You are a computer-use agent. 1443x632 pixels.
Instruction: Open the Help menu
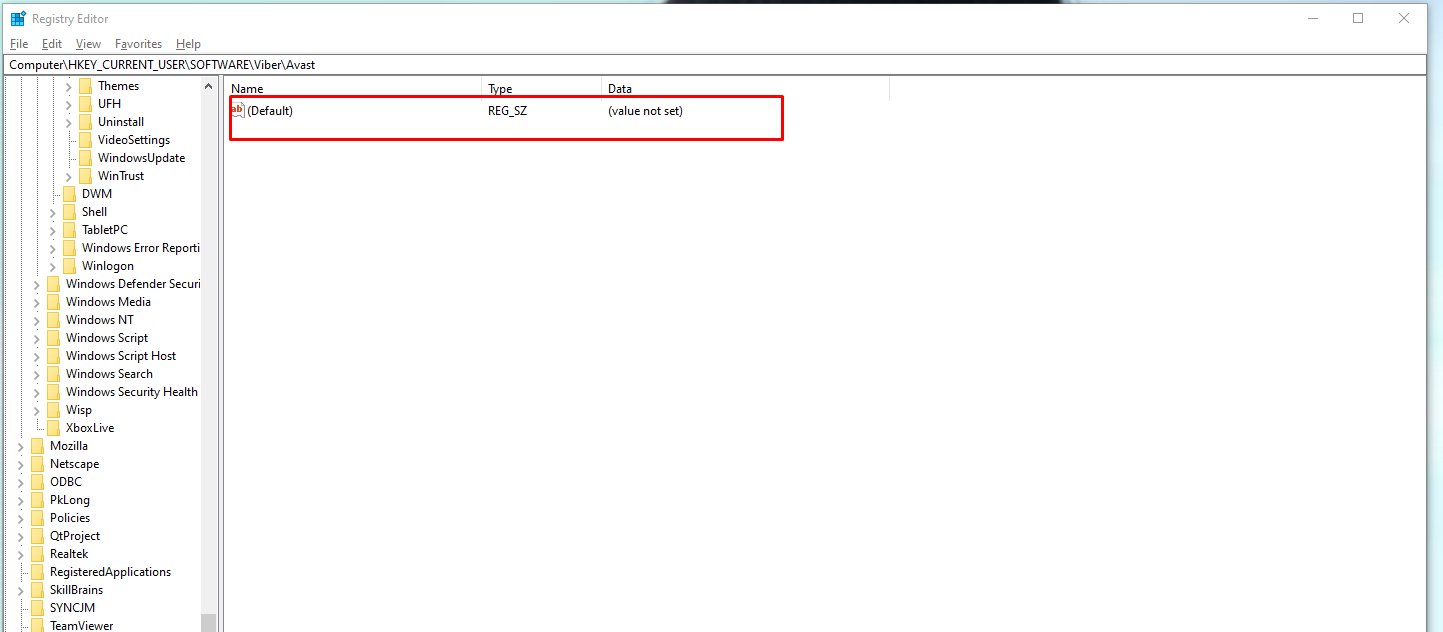pyautogui.click(x=188, y=44)
